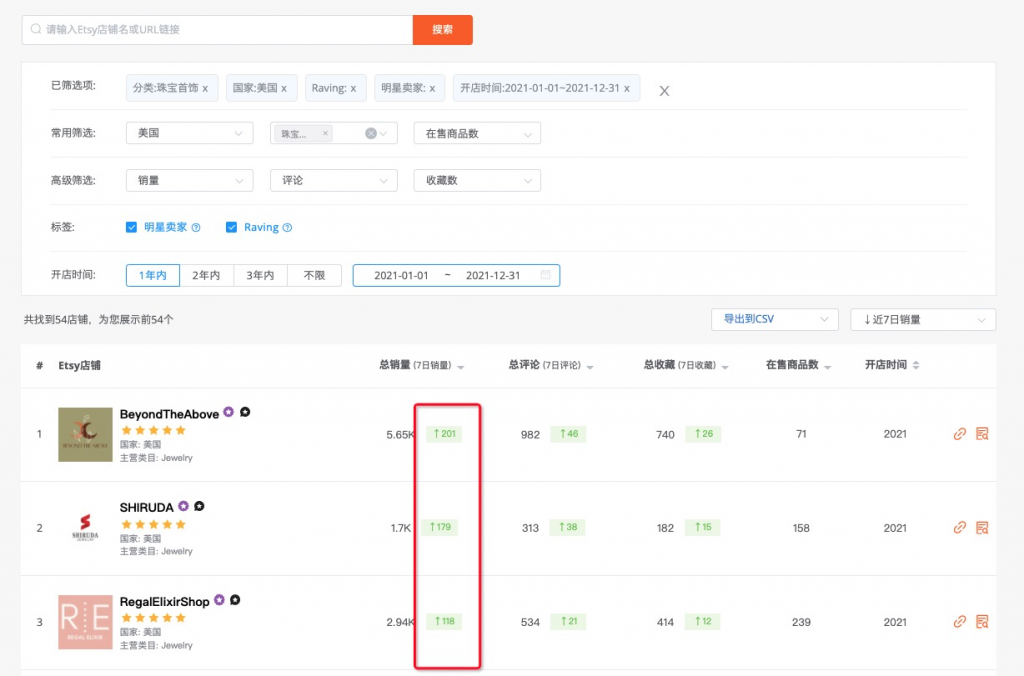Toggle the 明星卖家 checkbox
This screenshot has width=1024, height=676.
[x=131, y=227]
